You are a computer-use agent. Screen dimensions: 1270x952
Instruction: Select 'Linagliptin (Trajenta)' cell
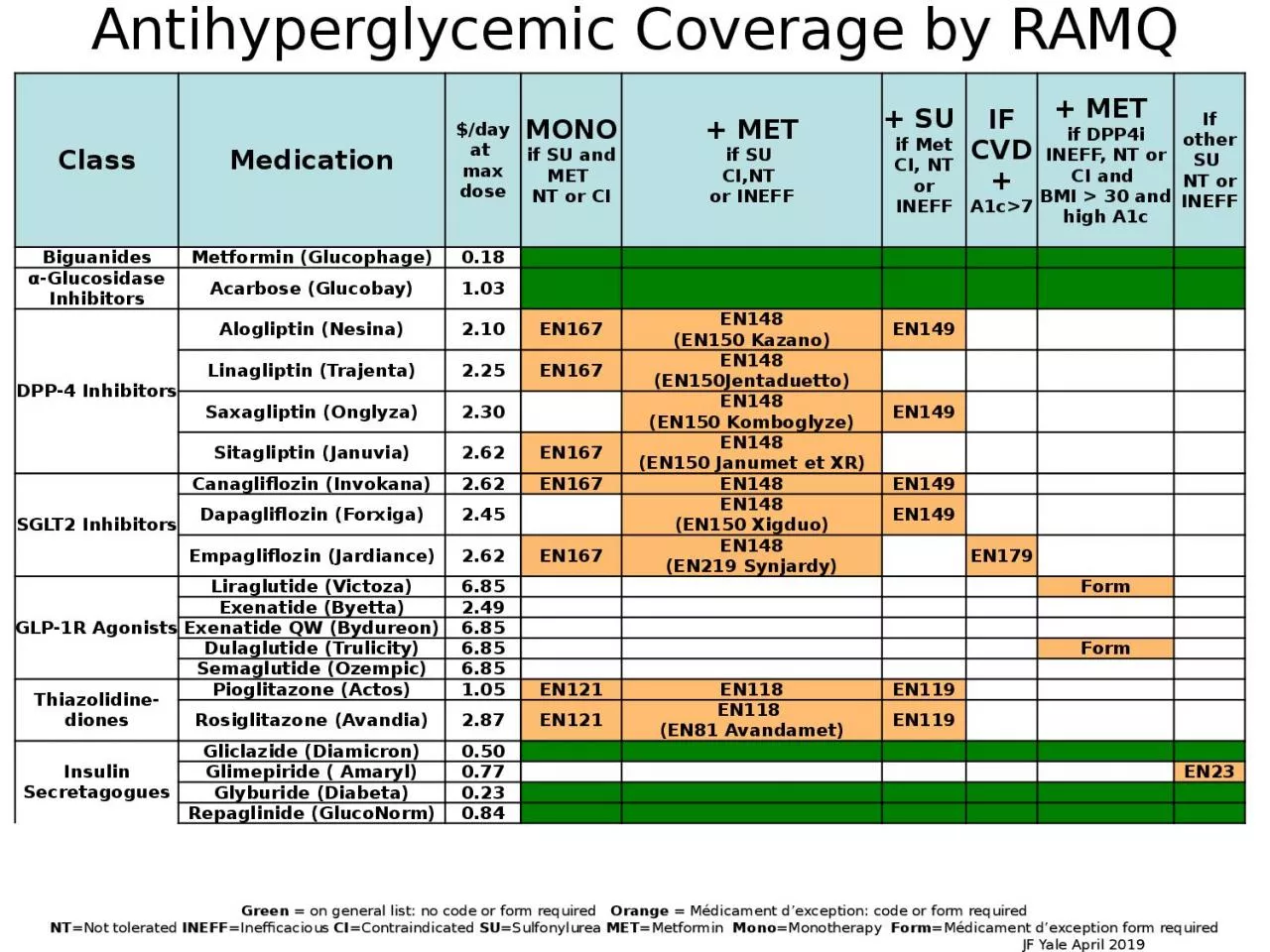[312, 371]
